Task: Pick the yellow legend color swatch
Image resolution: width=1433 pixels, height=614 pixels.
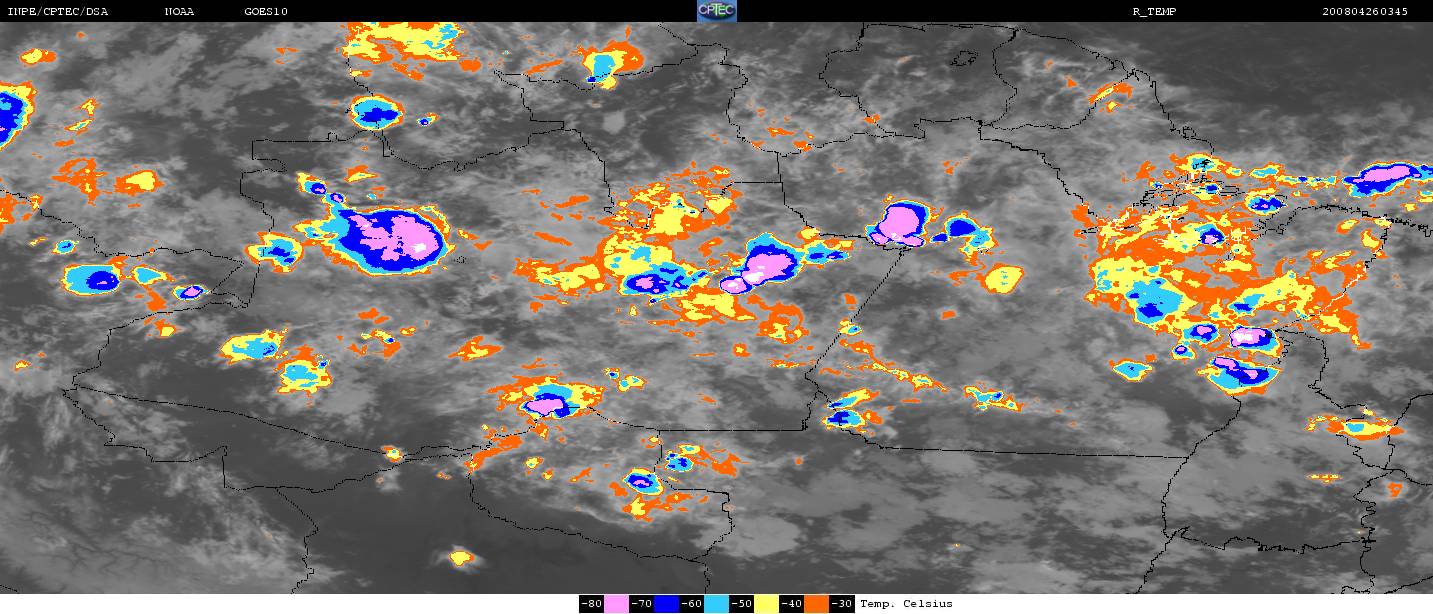Action: pyautogui.click(x=767, y=604)
